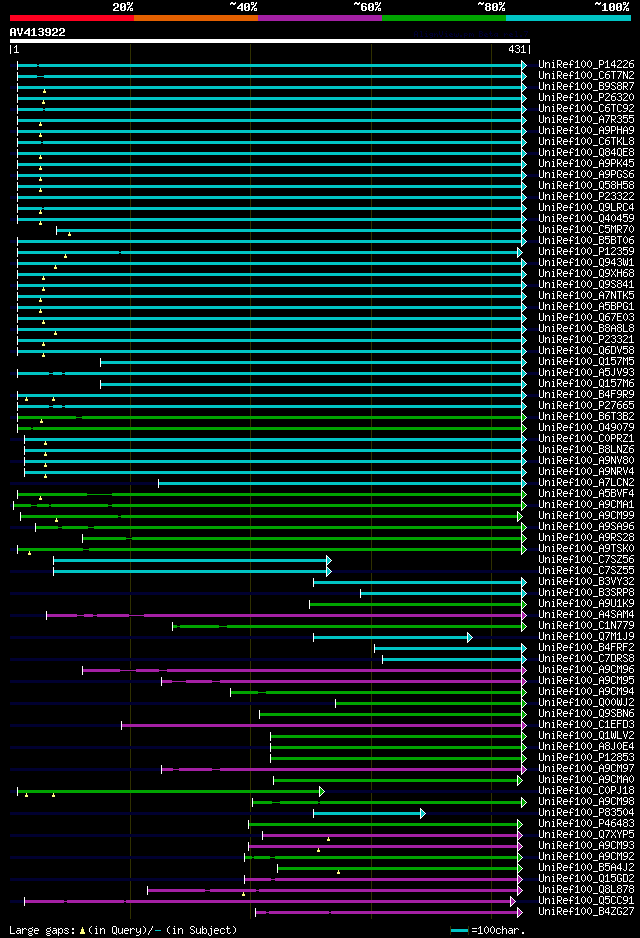This screenshot has width=640, height=938.
Task: Click the purple alignment bar for UniRef100_A4SAM4
Action: tap(286, 616)
